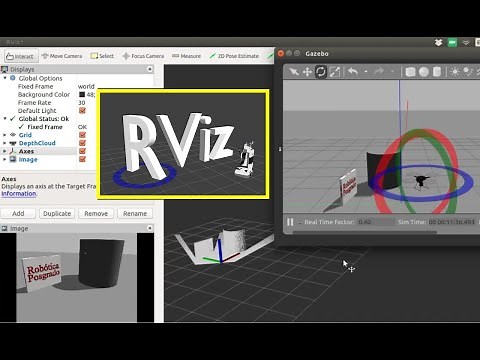Toggle the Default Light checkbox

tap(82, 110)
